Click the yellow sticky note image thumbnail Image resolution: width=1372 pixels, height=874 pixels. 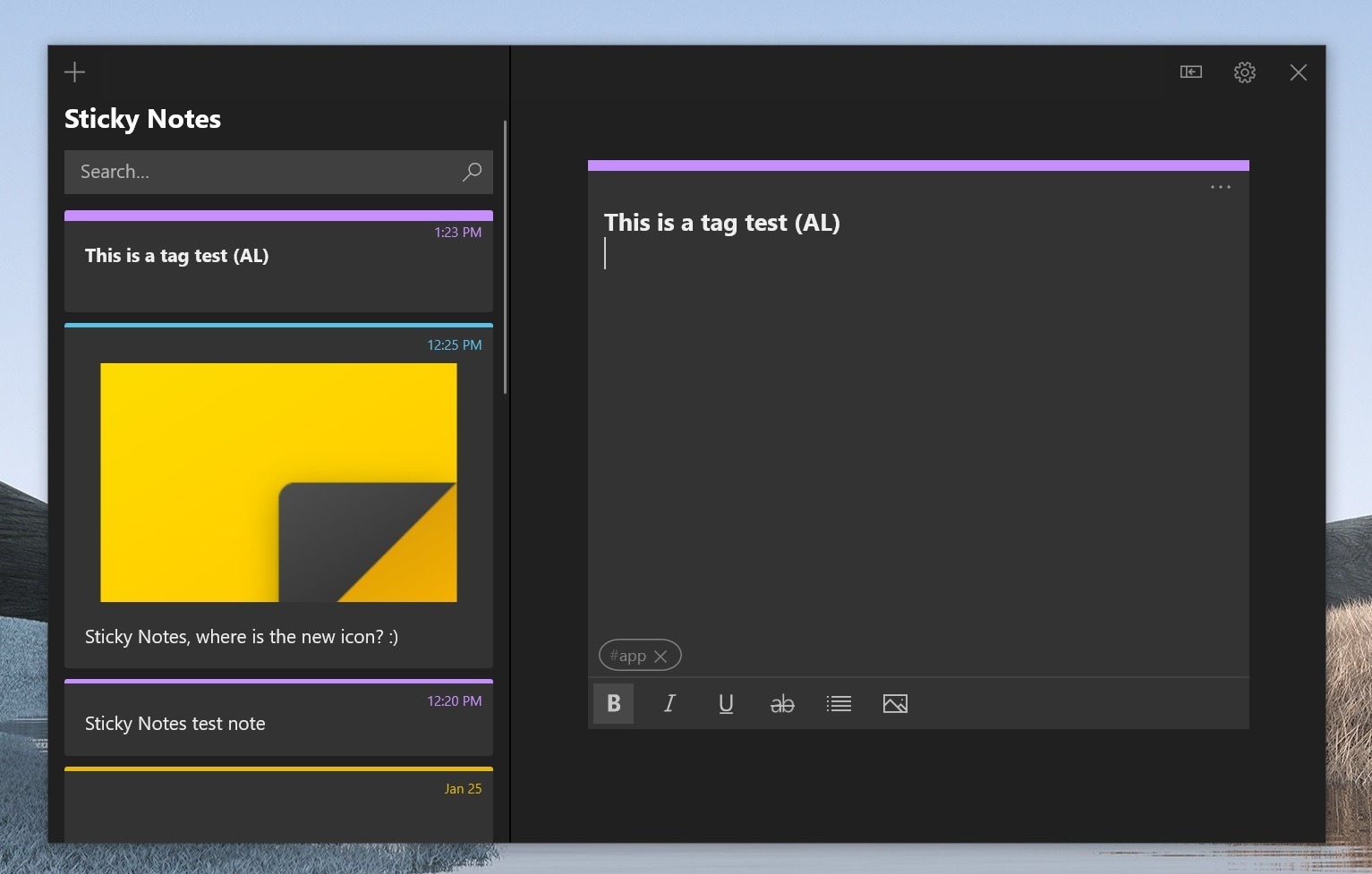pyautogui.click(x=278, y=482)
